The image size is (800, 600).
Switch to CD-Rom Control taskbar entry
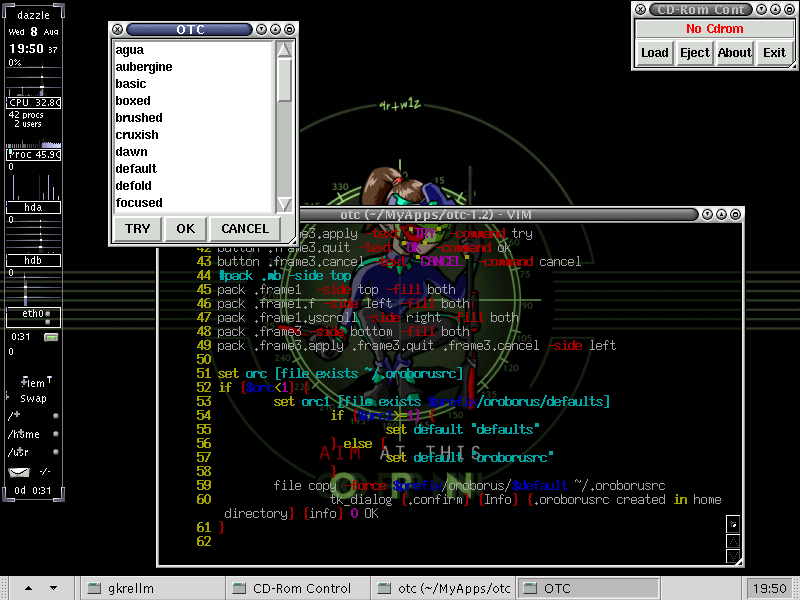[x=297, y=589]
